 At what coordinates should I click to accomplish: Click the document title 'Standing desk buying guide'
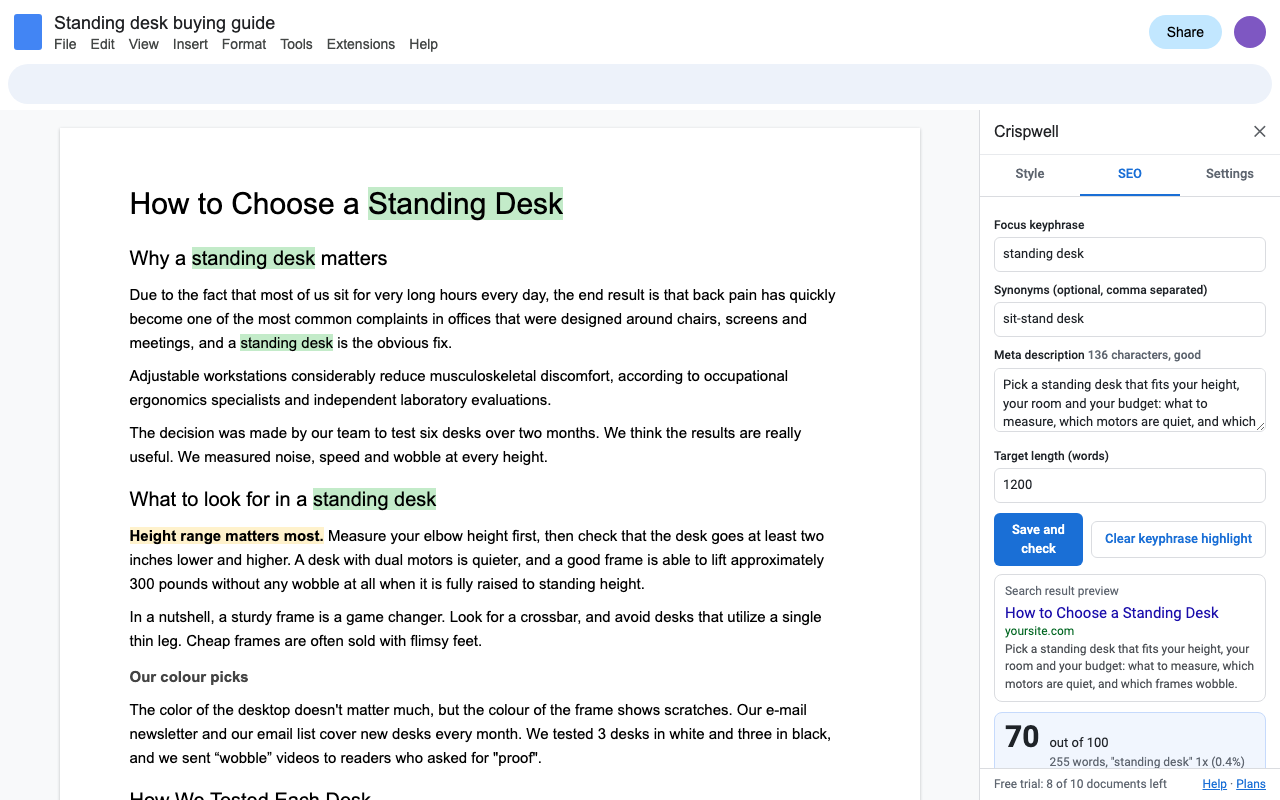coord(164,23)
